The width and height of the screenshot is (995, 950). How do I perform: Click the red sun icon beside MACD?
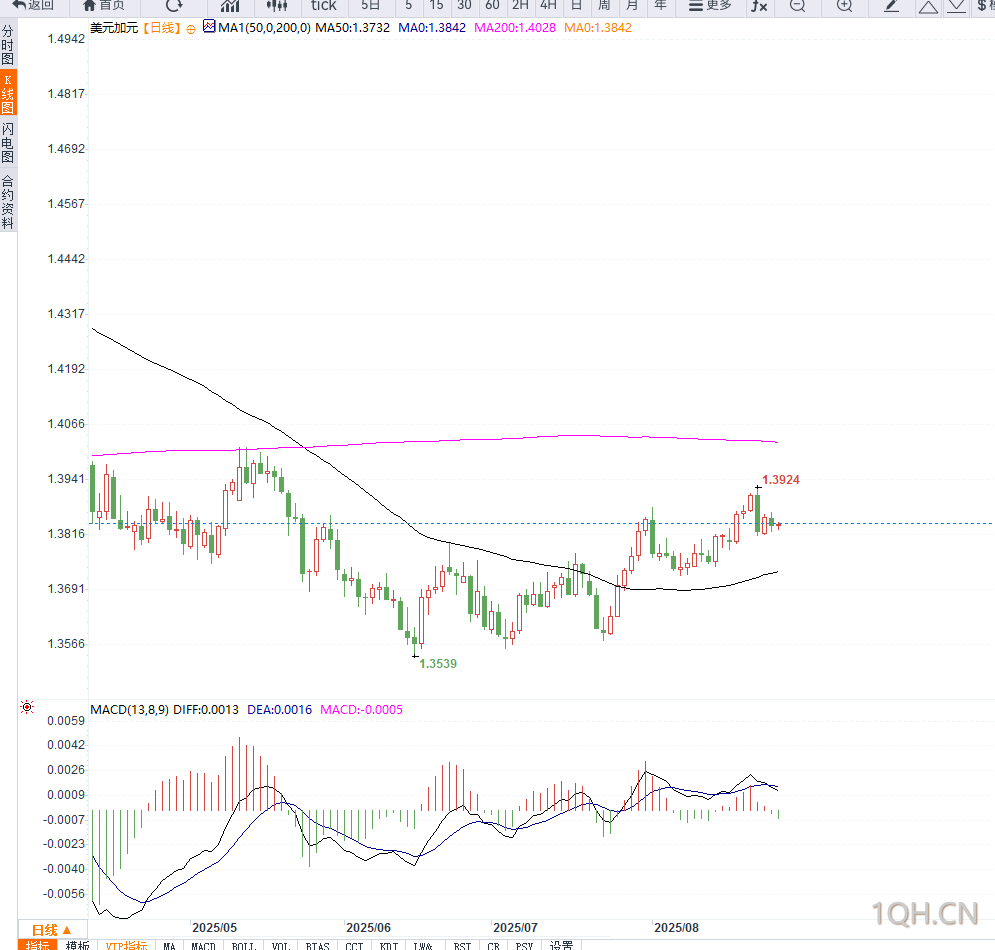[x=27, y=707]
